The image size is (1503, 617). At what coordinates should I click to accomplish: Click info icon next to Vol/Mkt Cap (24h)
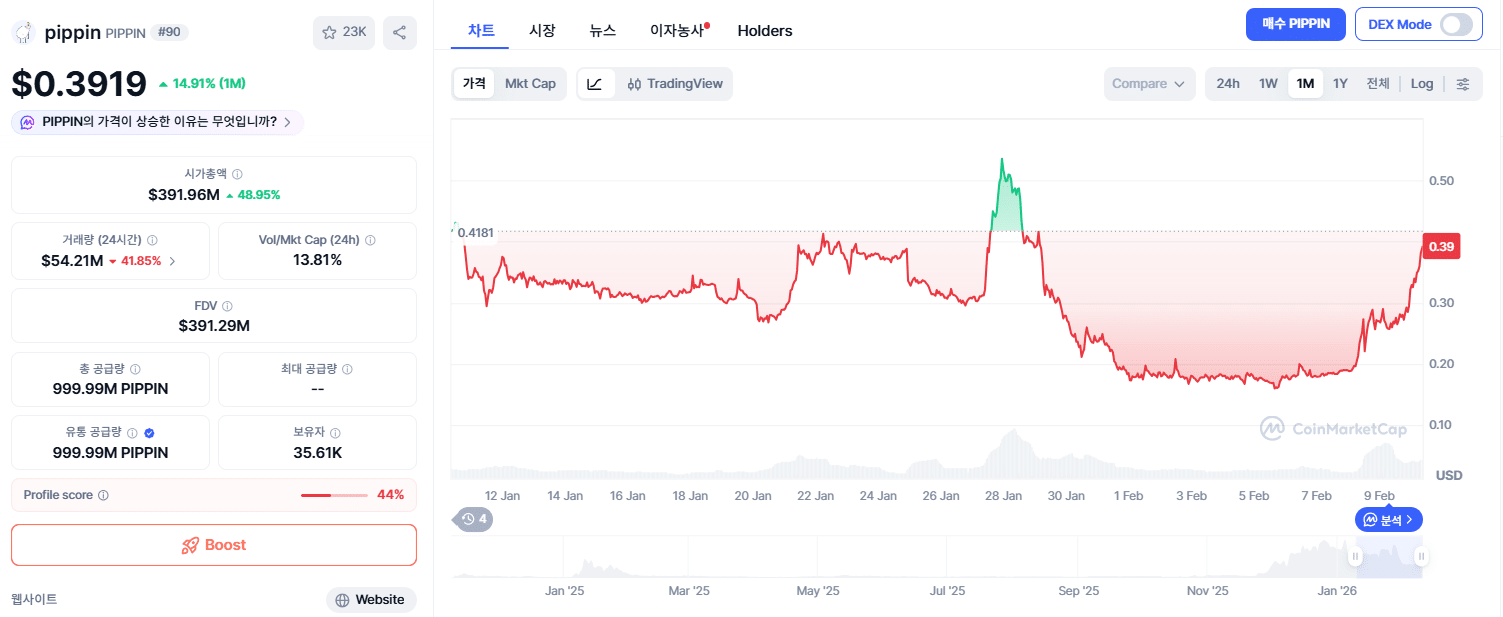(370, 240)
